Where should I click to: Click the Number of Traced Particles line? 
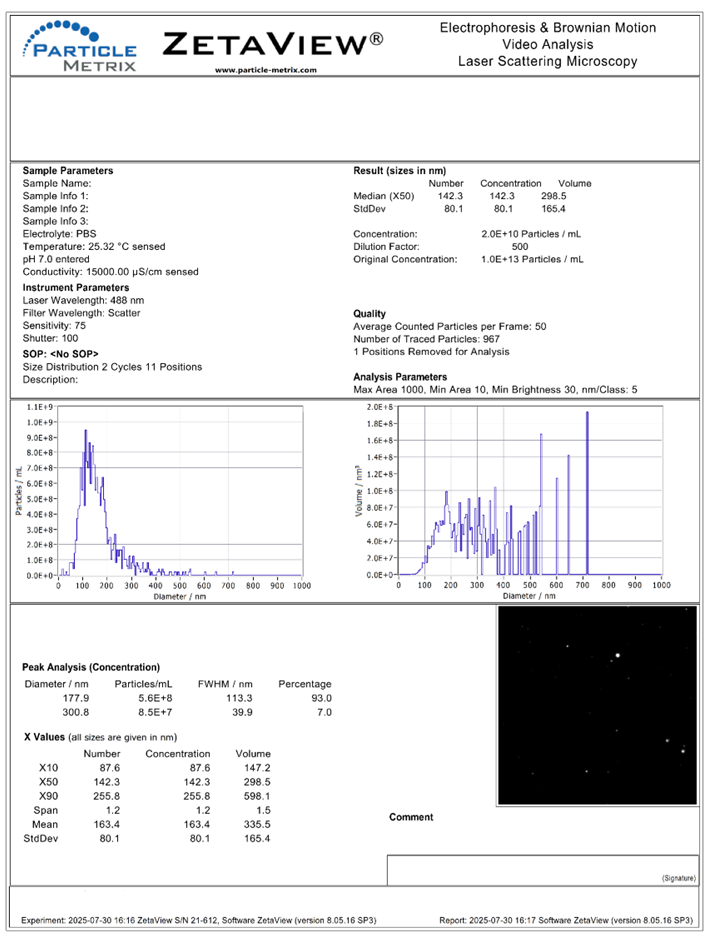426,339
